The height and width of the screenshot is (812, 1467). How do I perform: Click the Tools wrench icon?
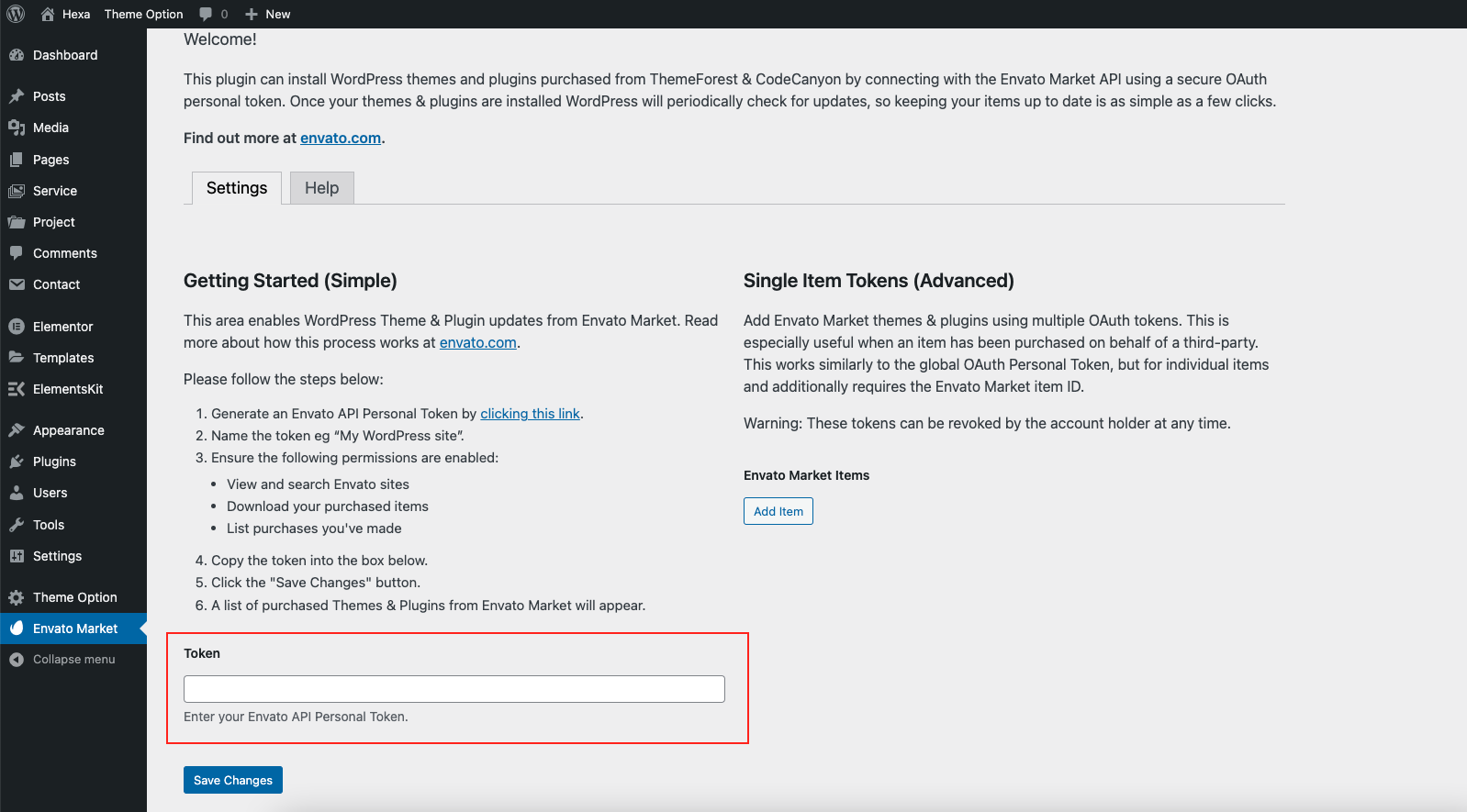17,525
